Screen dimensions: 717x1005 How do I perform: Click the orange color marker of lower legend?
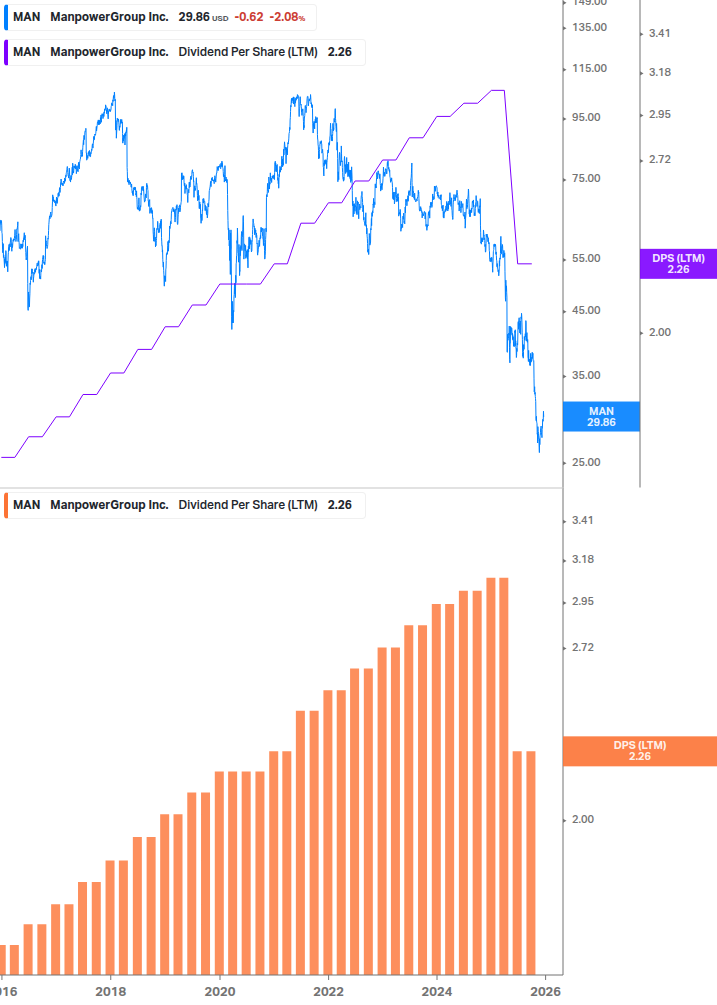coord(6,505)
